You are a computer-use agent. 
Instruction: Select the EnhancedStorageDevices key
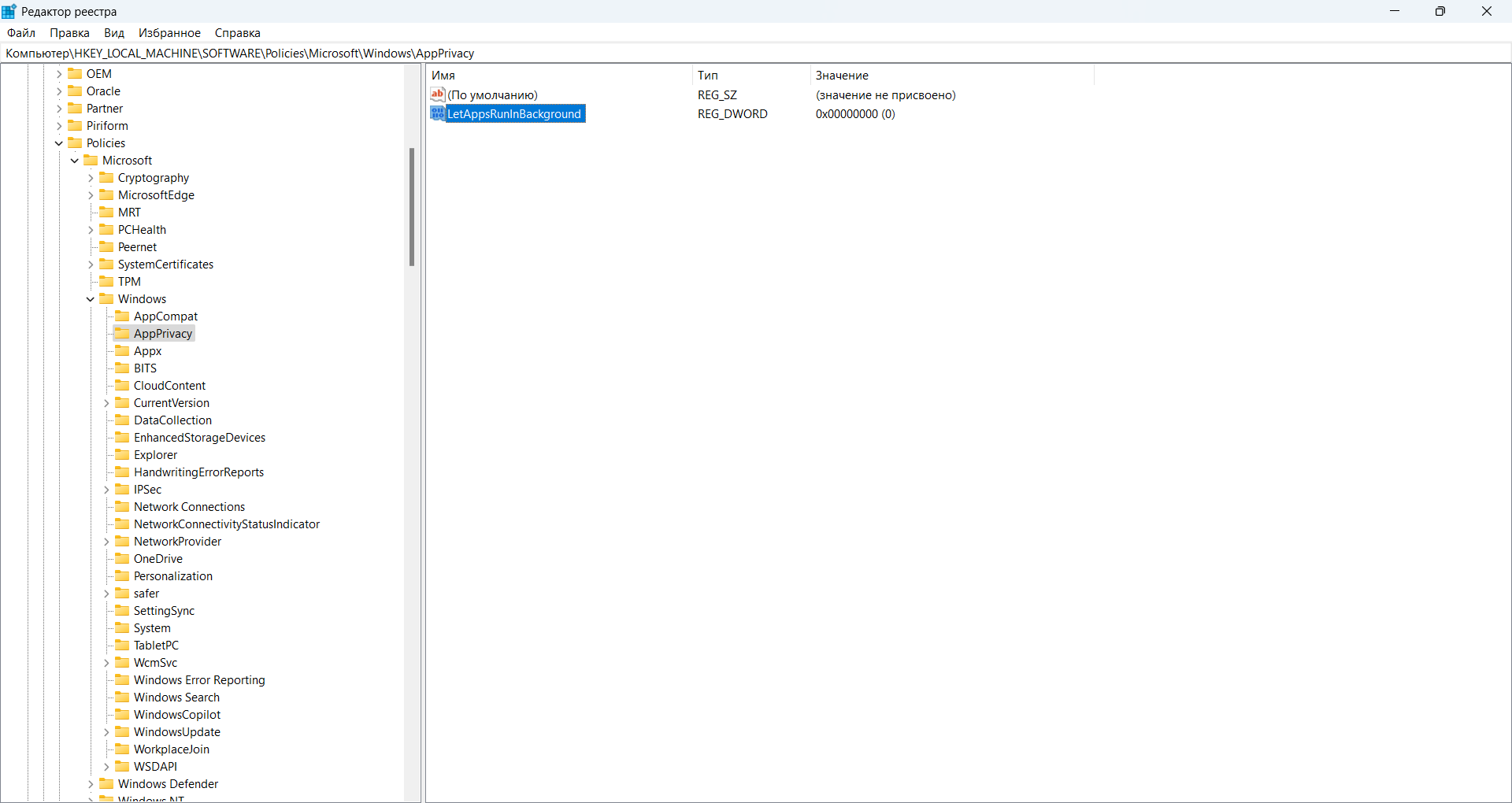199,438
